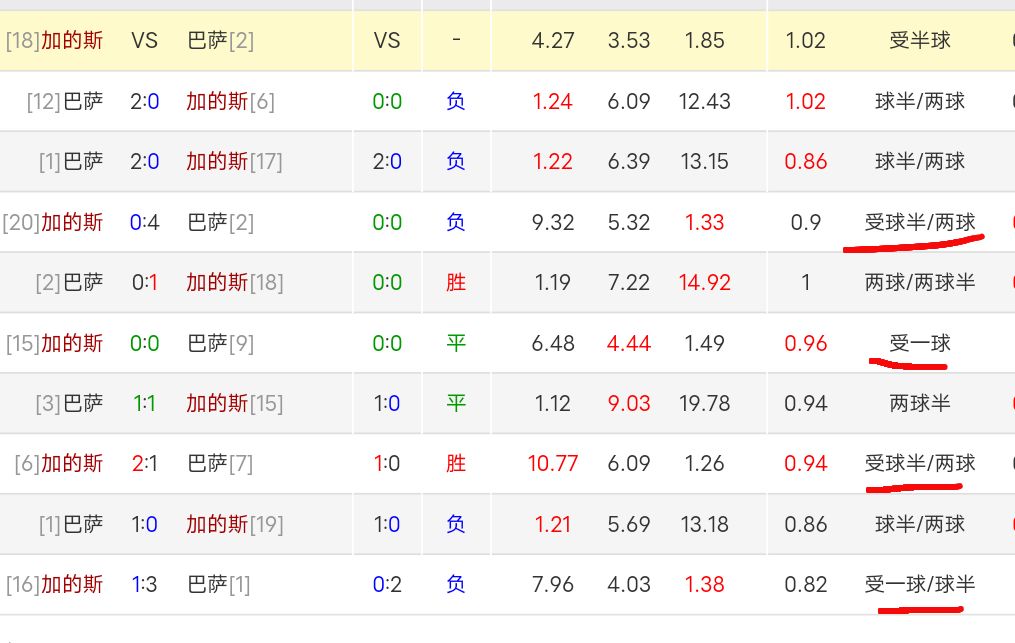Image resolution: width=1015 pixels, height=643 pixels.
Task: Open away team 加的斯[6] link
Action: coord(230,101)
